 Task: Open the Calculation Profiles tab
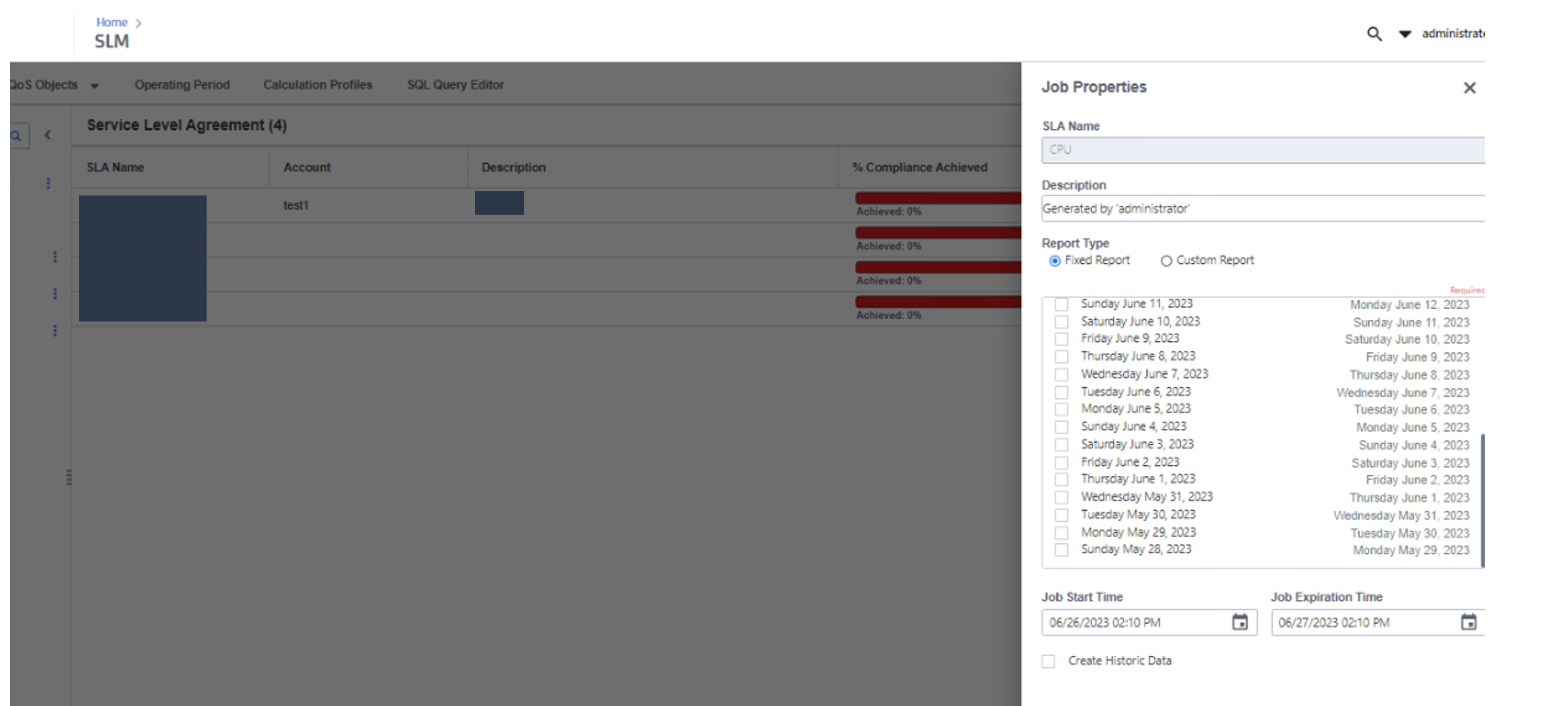(317, 84)
